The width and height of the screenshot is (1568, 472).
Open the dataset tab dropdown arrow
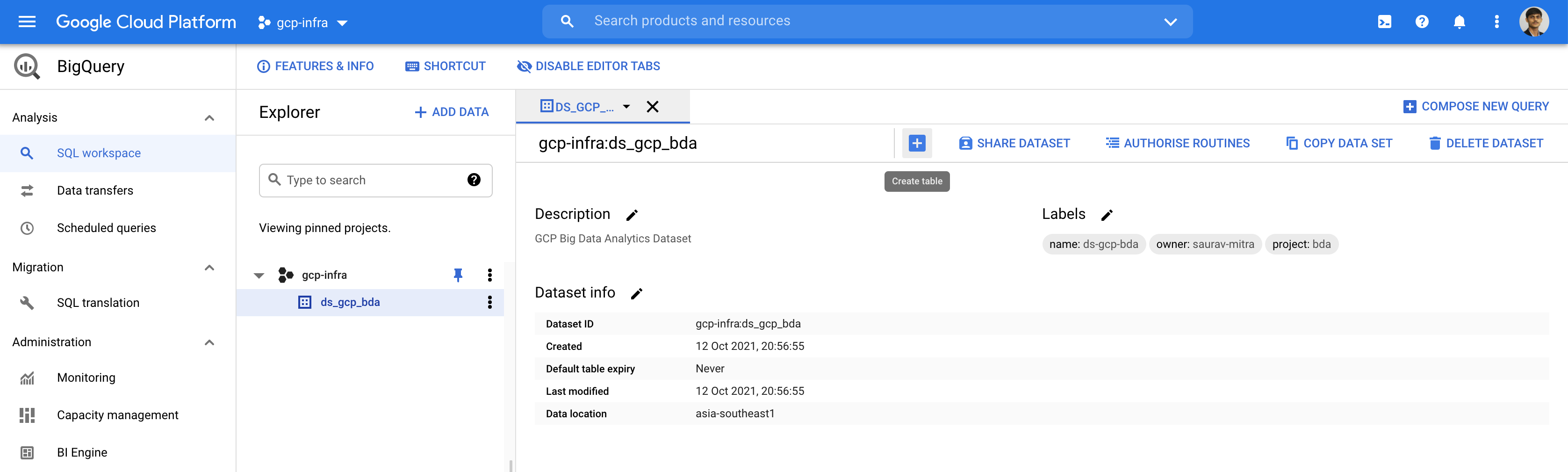626,107
